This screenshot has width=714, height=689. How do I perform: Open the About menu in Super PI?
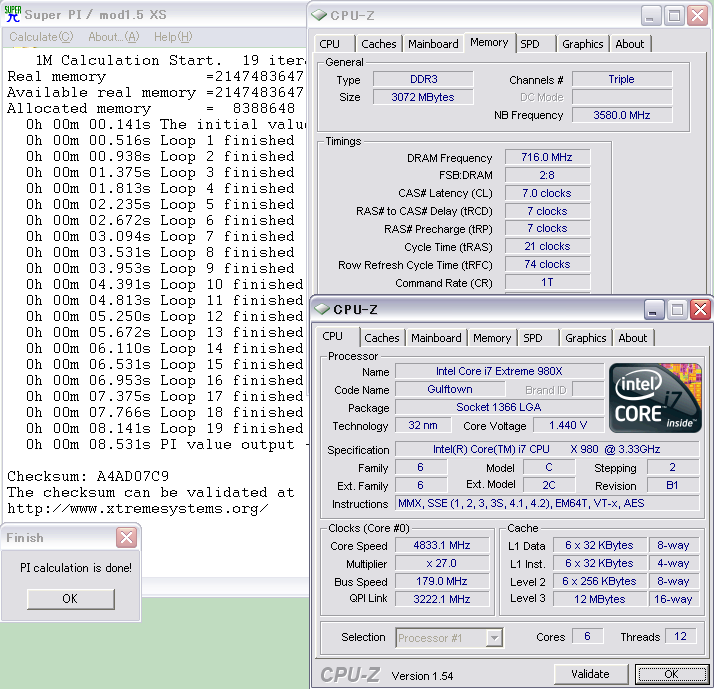113,37
